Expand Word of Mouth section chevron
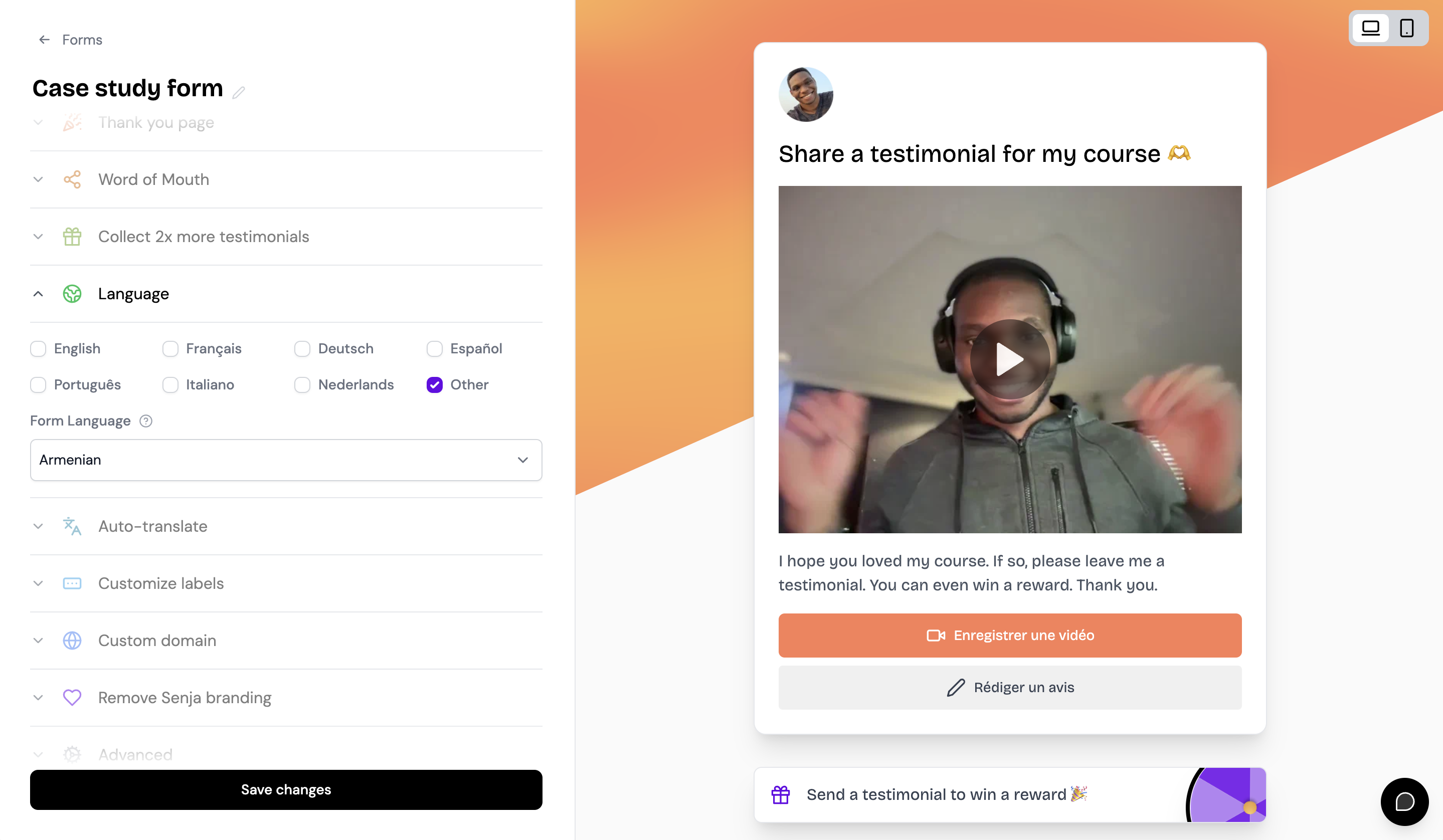Screen dimensions: 1443x840 39,179
